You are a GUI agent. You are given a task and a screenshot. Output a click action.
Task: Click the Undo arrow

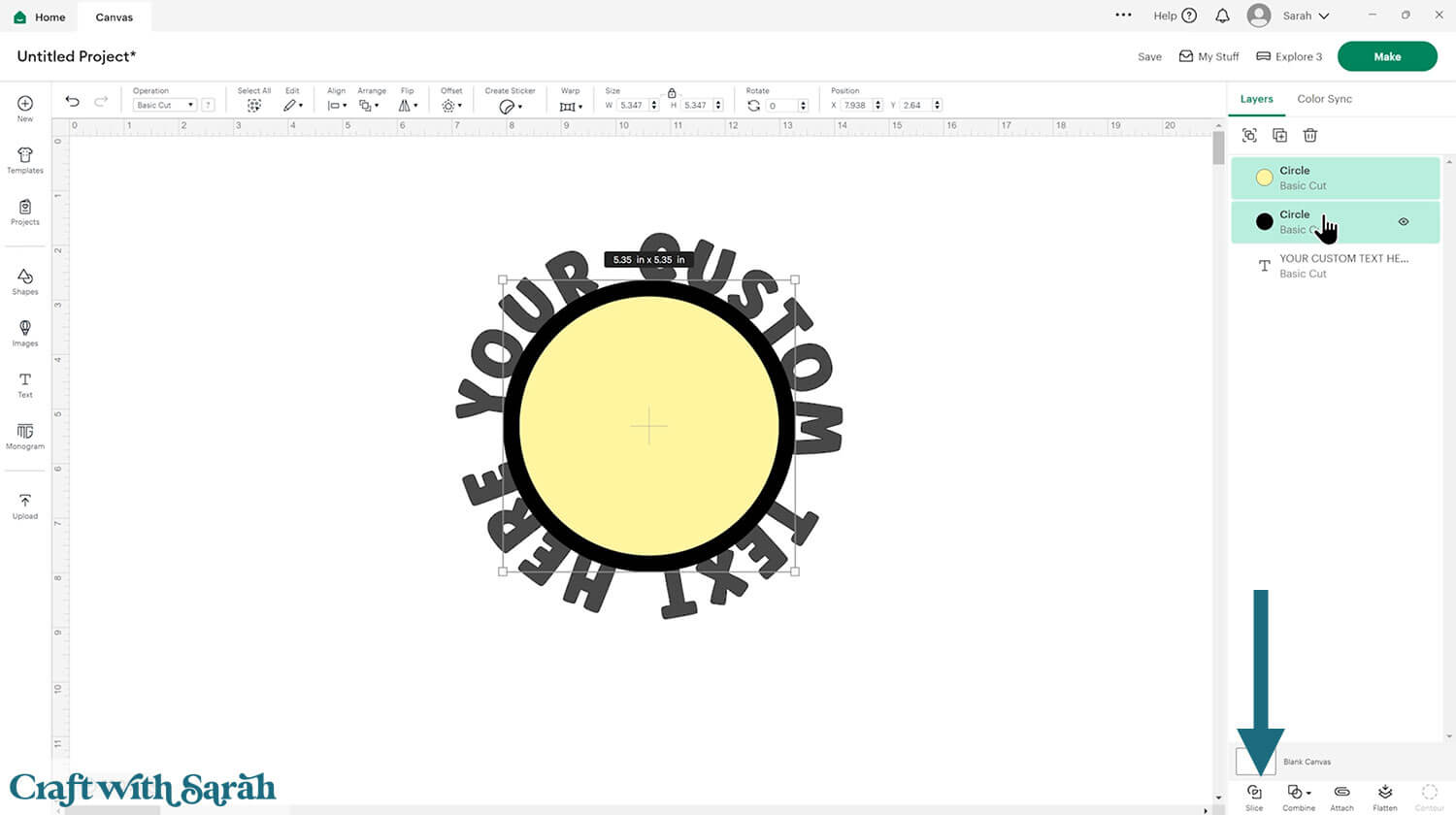72,102
